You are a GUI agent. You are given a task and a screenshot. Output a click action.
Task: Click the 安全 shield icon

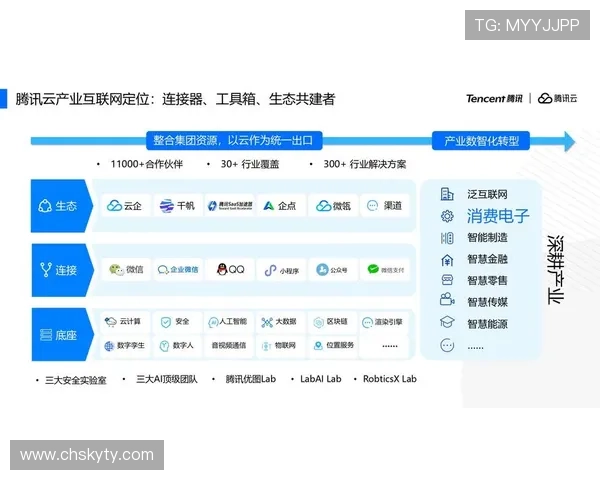tap(166, 322)
